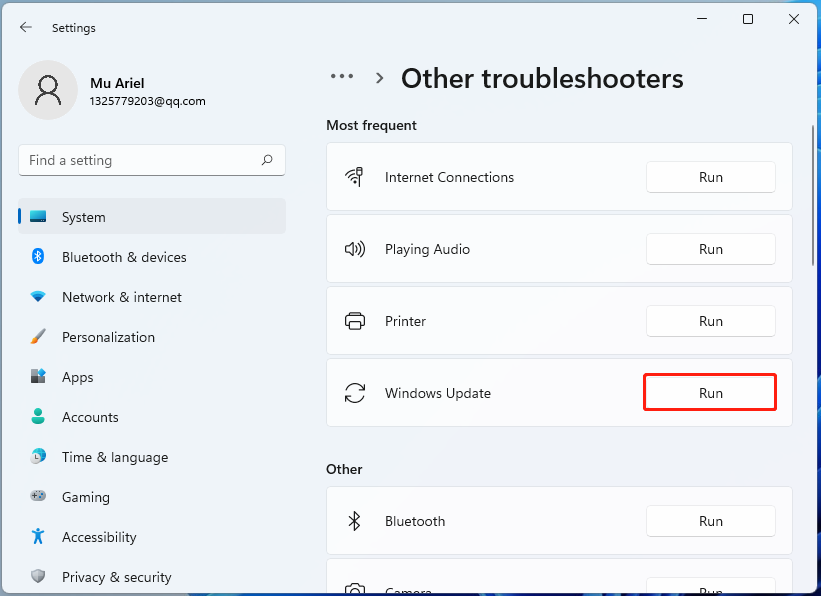Select Personalization in sidebar
The width and height of the screenshot is (821, 596).
[x=152, y=337]
